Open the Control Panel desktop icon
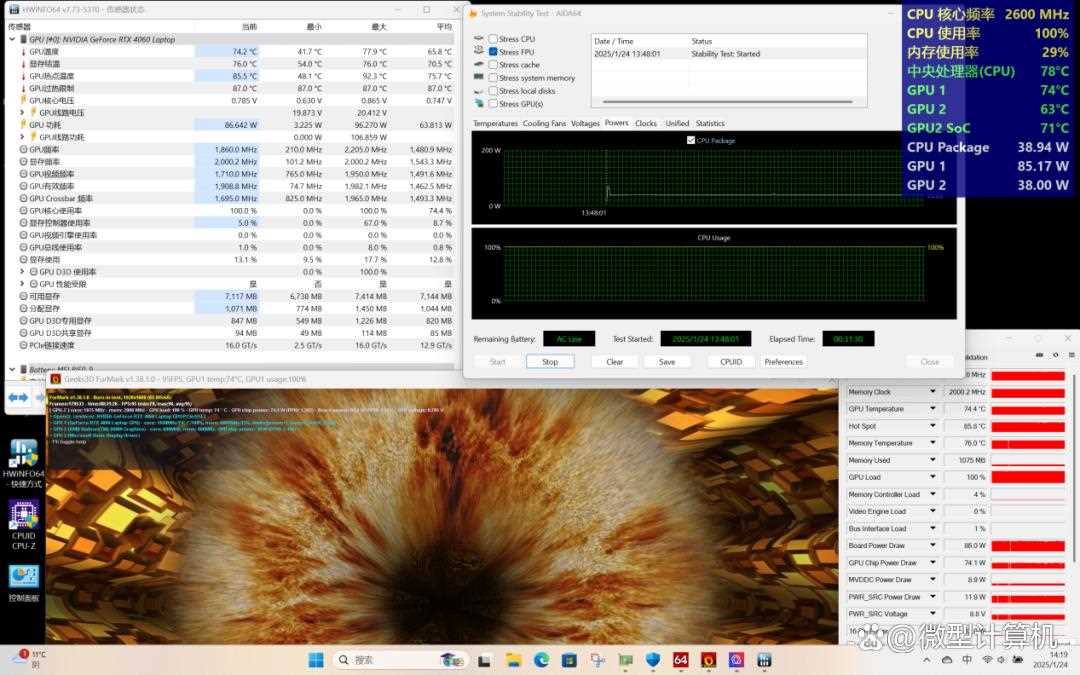Image resolution: width=1080 pixels, height=675 pixels. pos(23,577)
